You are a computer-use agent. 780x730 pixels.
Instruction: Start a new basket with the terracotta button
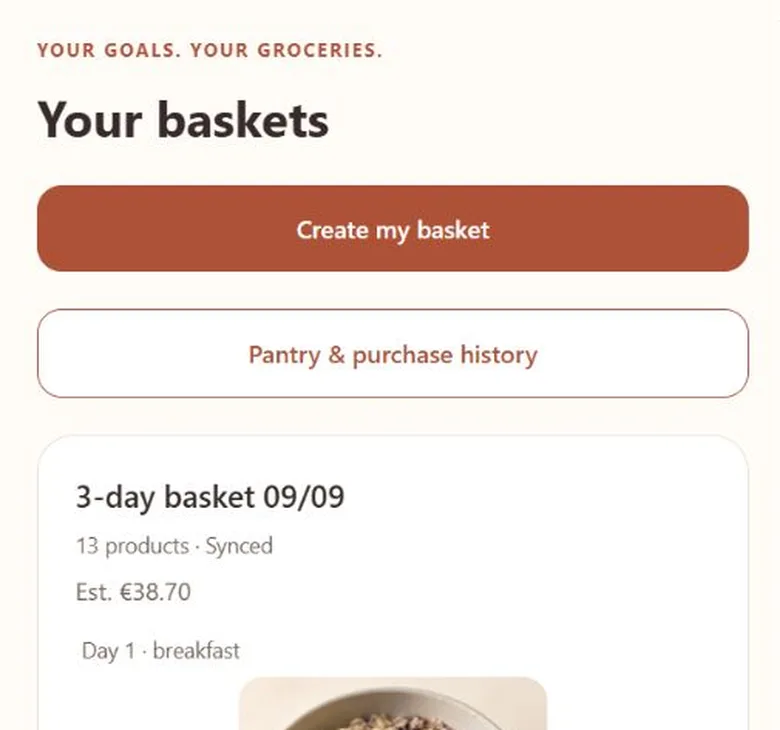coord(392,228)
